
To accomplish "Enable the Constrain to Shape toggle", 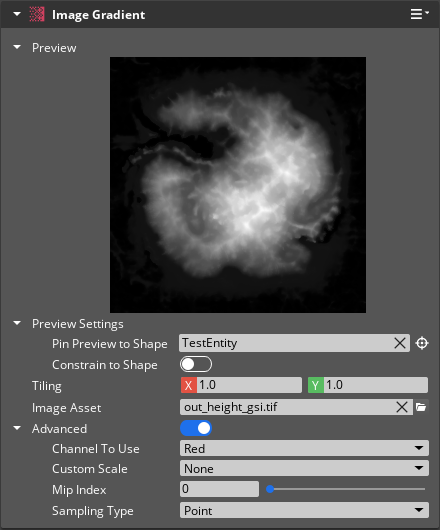I will tap(196, 364).
